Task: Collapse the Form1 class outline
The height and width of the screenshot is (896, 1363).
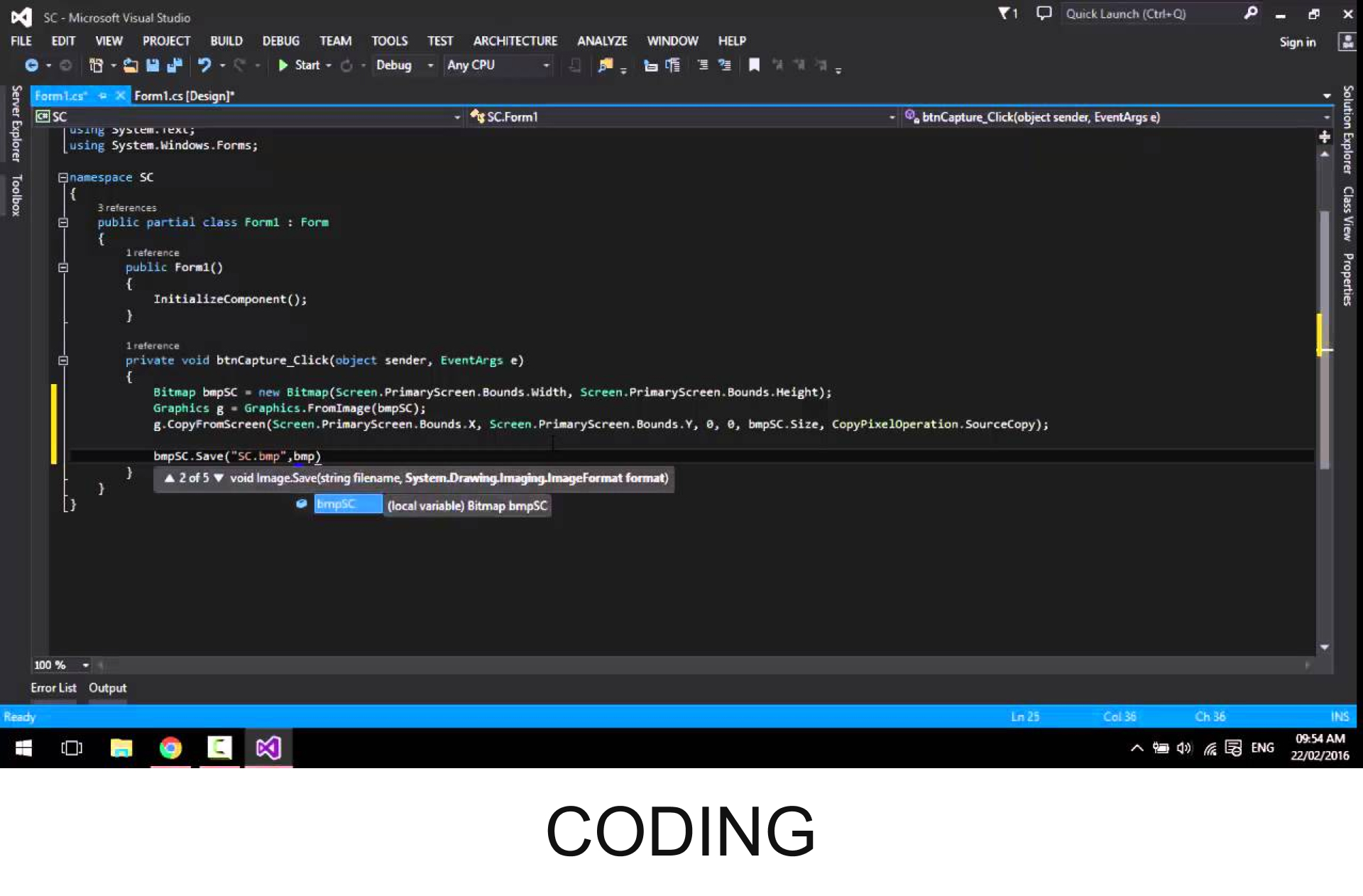Action: pos(62,223)
